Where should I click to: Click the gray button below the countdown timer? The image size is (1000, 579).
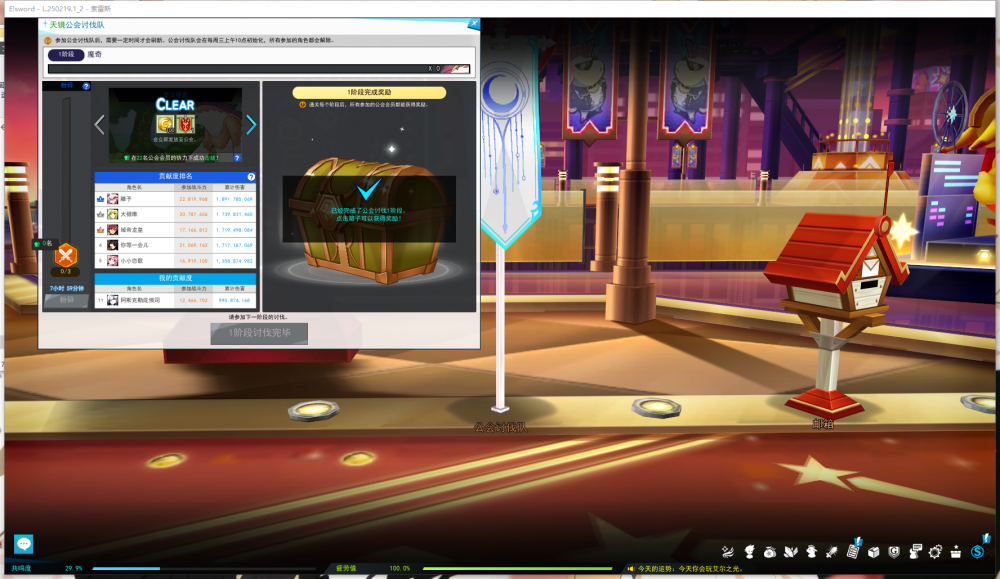[66, 300]
